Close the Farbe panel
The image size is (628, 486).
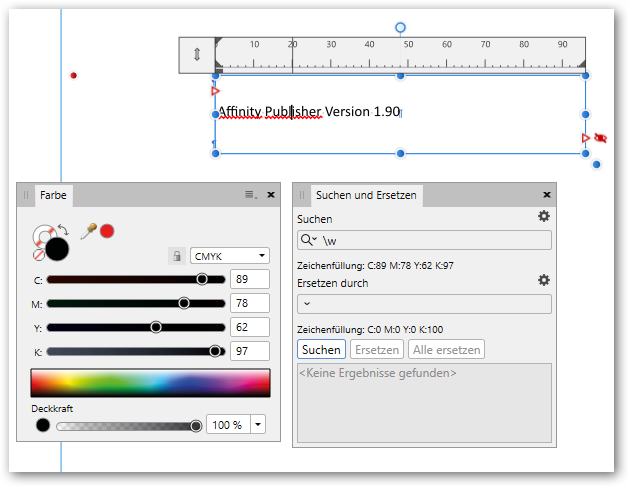coord(271,195)
